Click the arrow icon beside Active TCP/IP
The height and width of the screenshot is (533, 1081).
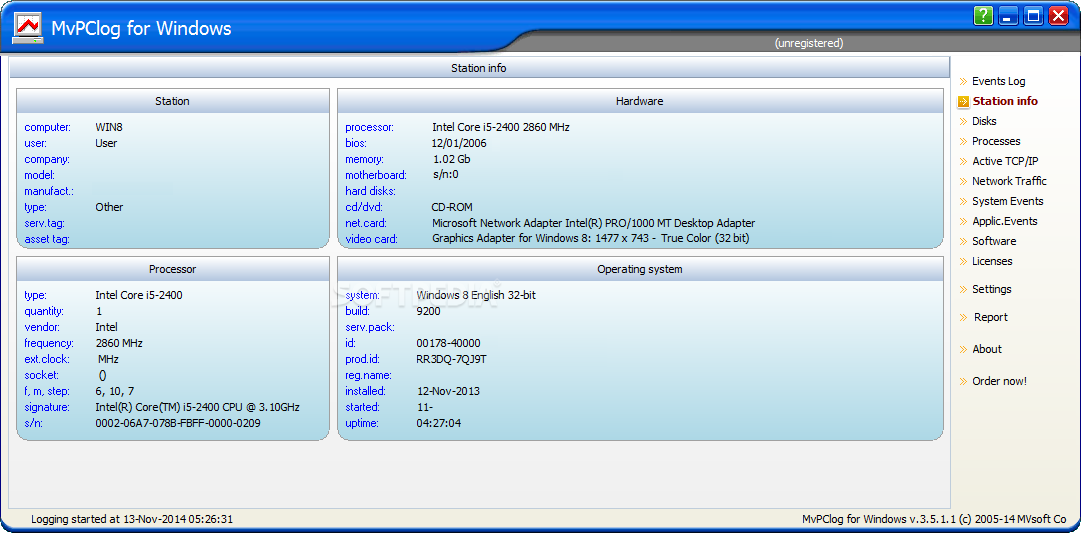click(963, 161)
